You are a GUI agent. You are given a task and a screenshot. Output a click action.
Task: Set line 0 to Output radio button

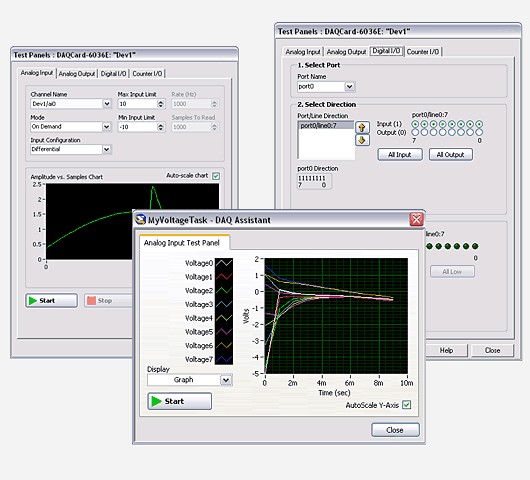(x=479, y=132)
